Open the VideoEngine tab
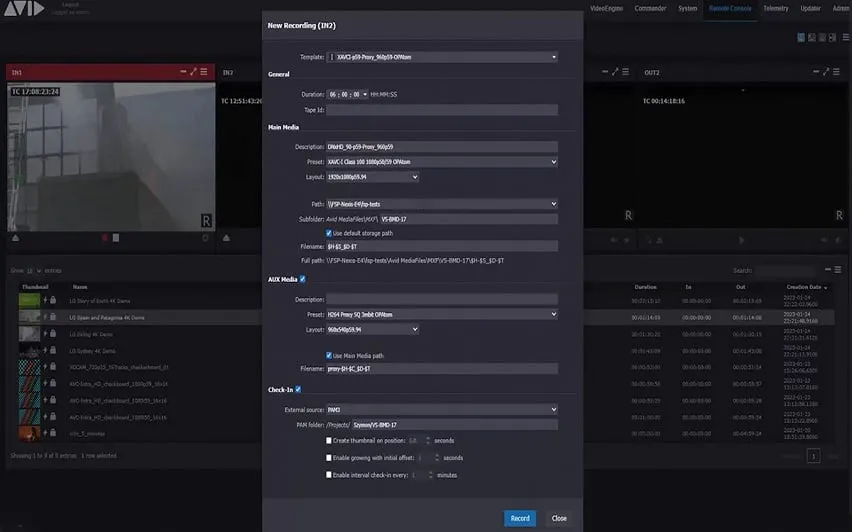The height and width of the screenshot is (532, 852). coord(606,8)
